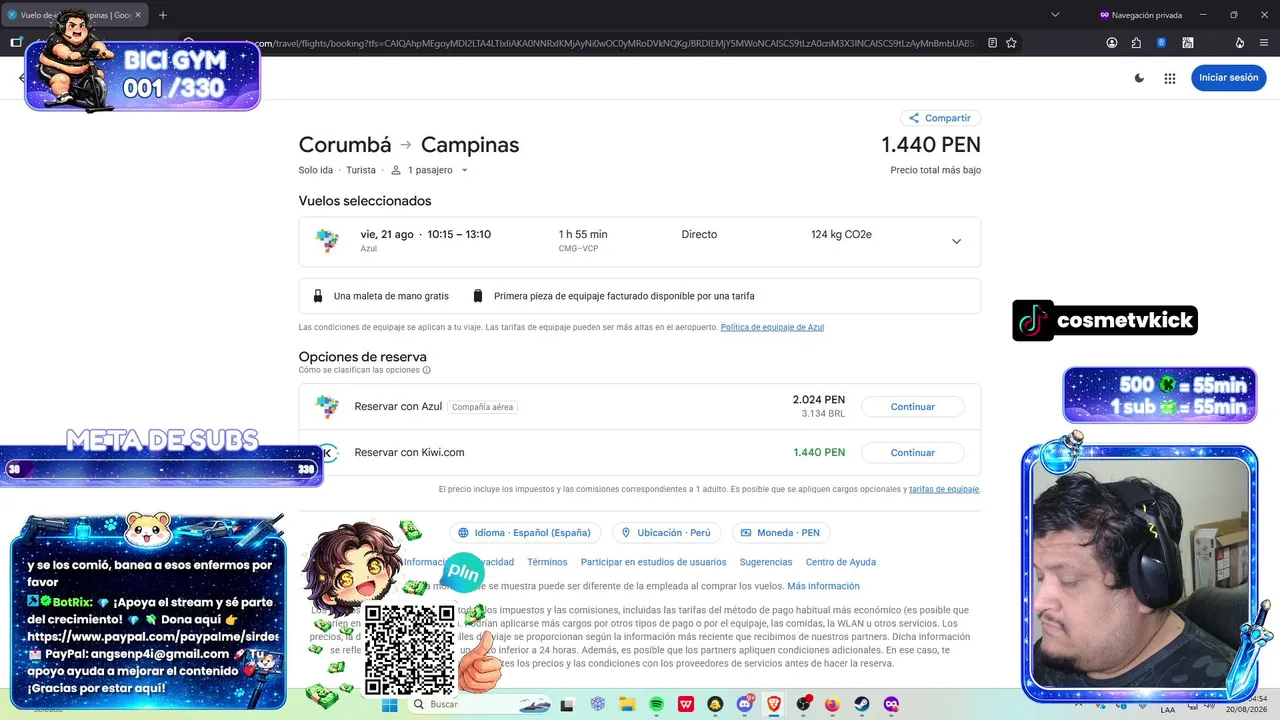
Task: Open the Centro de Ayuda link
Action: coord(841,562)
